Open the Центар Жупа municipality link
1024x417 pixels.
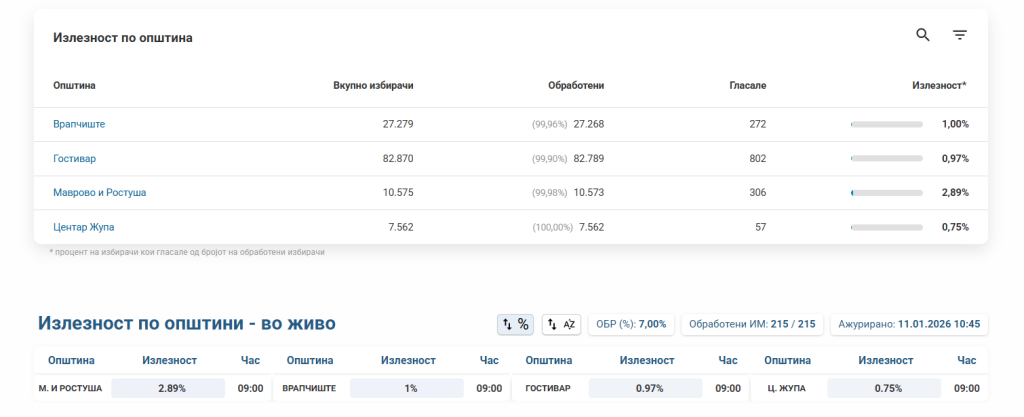[83, 227]
